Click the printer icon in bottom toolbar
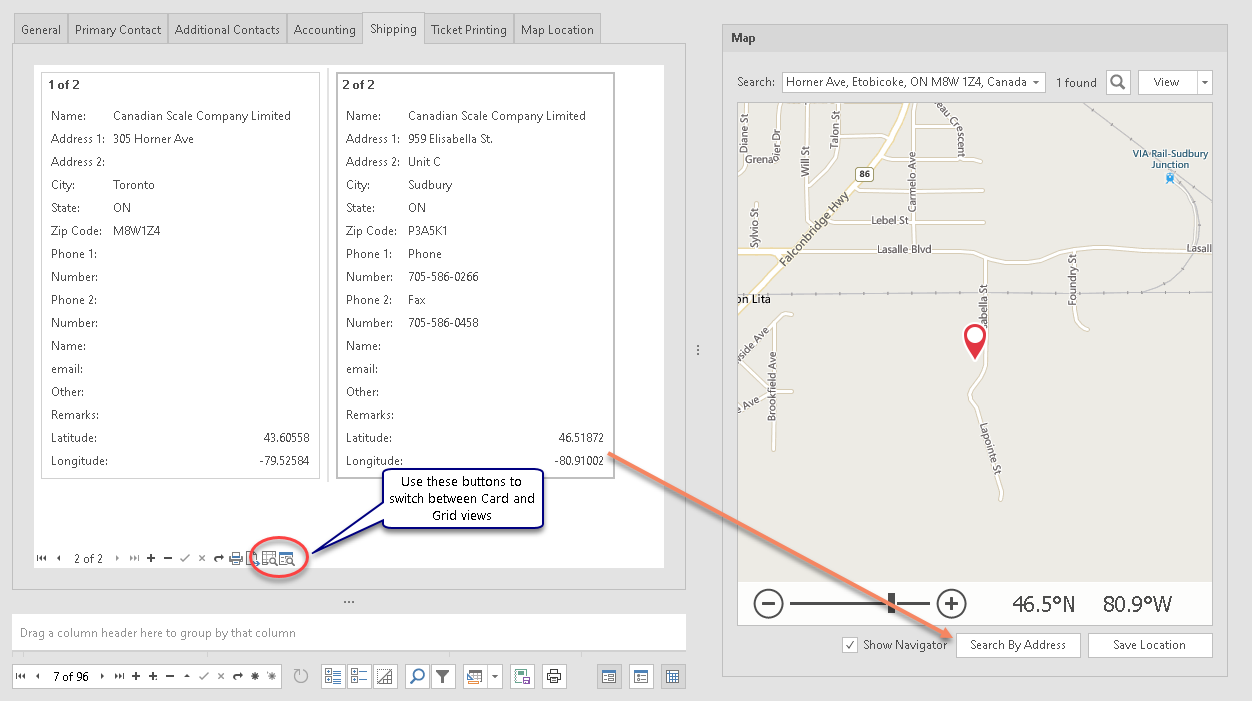Viewport: 1252px width, 701px height. tap(555, 677)
